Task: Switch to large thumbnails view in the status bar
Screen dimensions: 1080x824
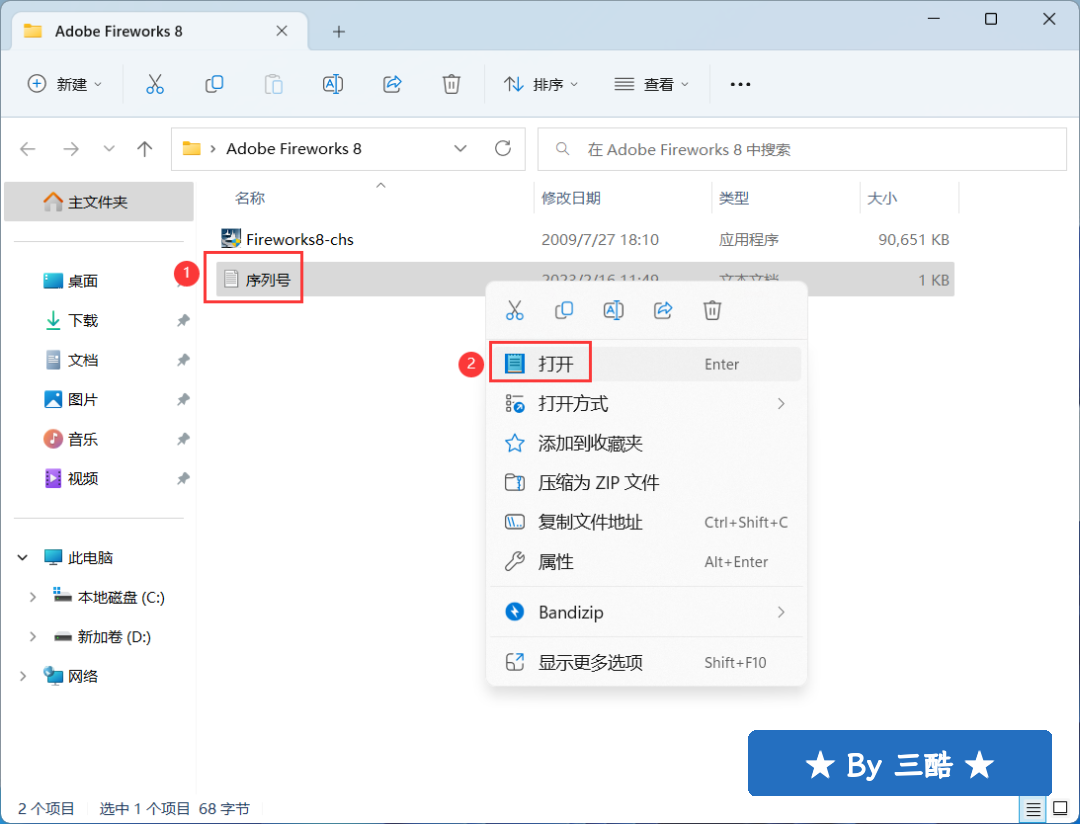Action: pyautogui.click(x=1061, y=809)
